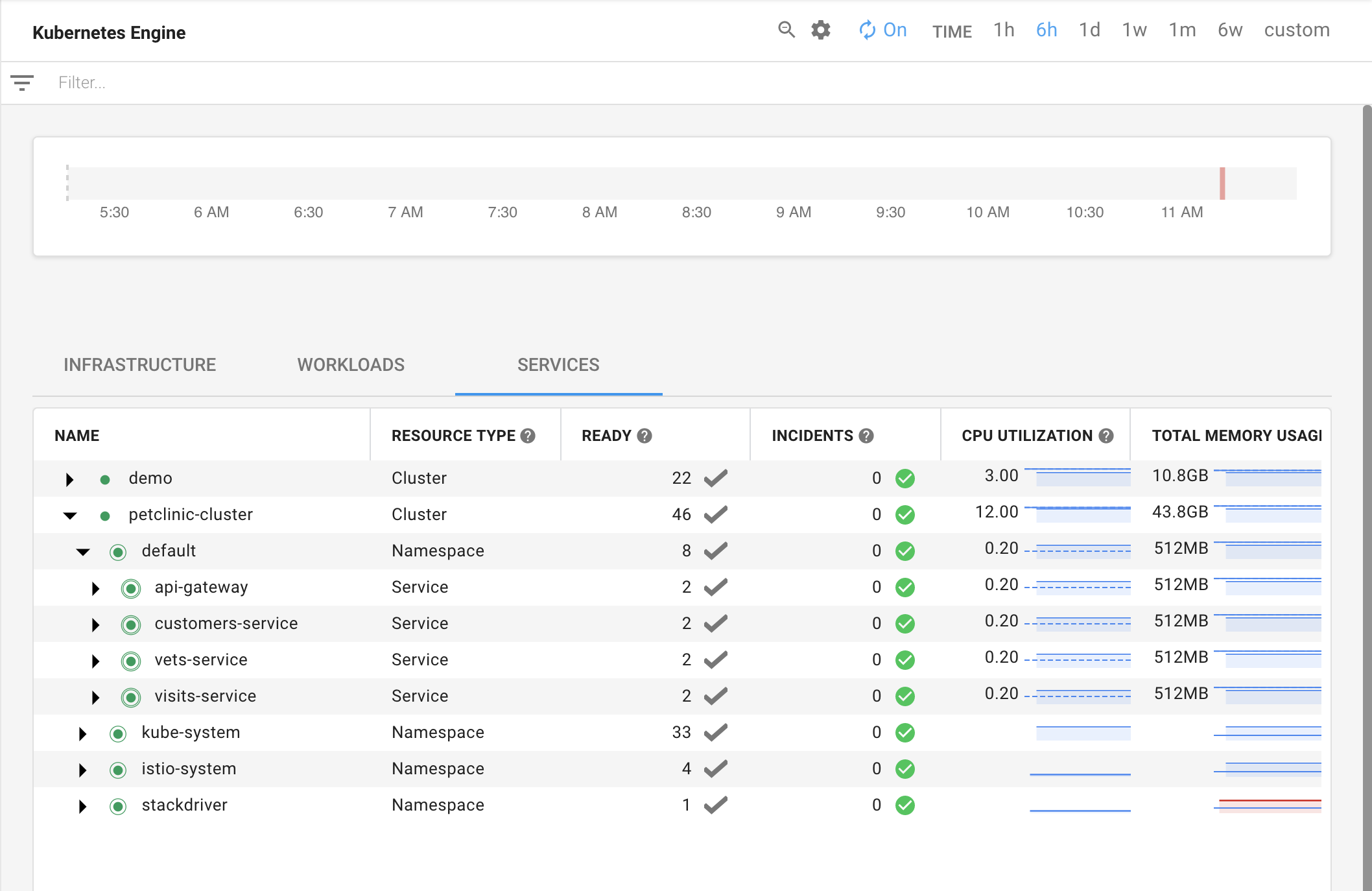
Task: Click the green incidents checkmark for customers-service
Action: click(905, 622)
